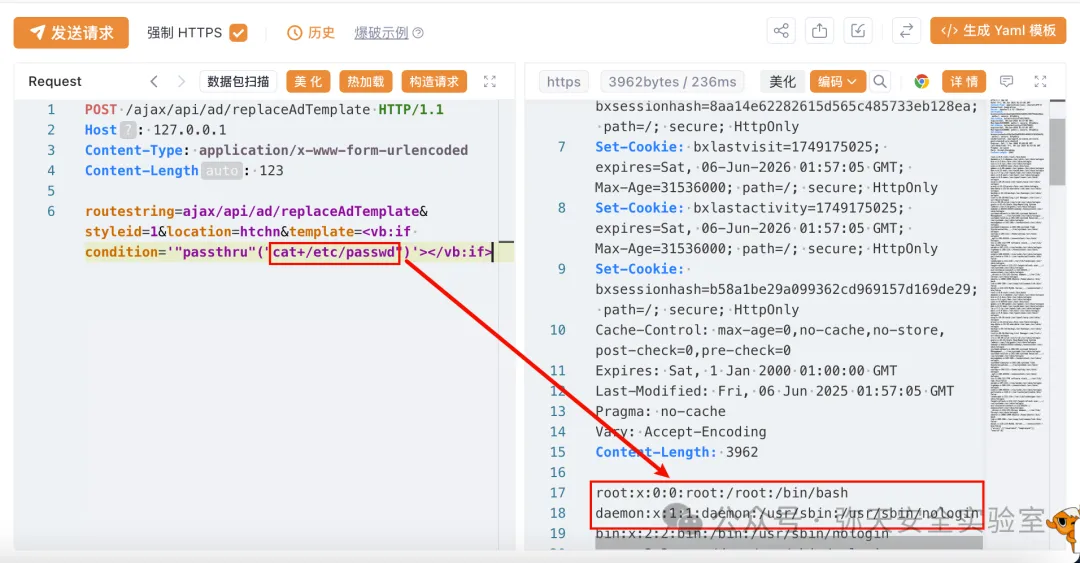Click the 构造请求 button
Viewport: 1080px width, 563px height.
(x=434, y=81)
